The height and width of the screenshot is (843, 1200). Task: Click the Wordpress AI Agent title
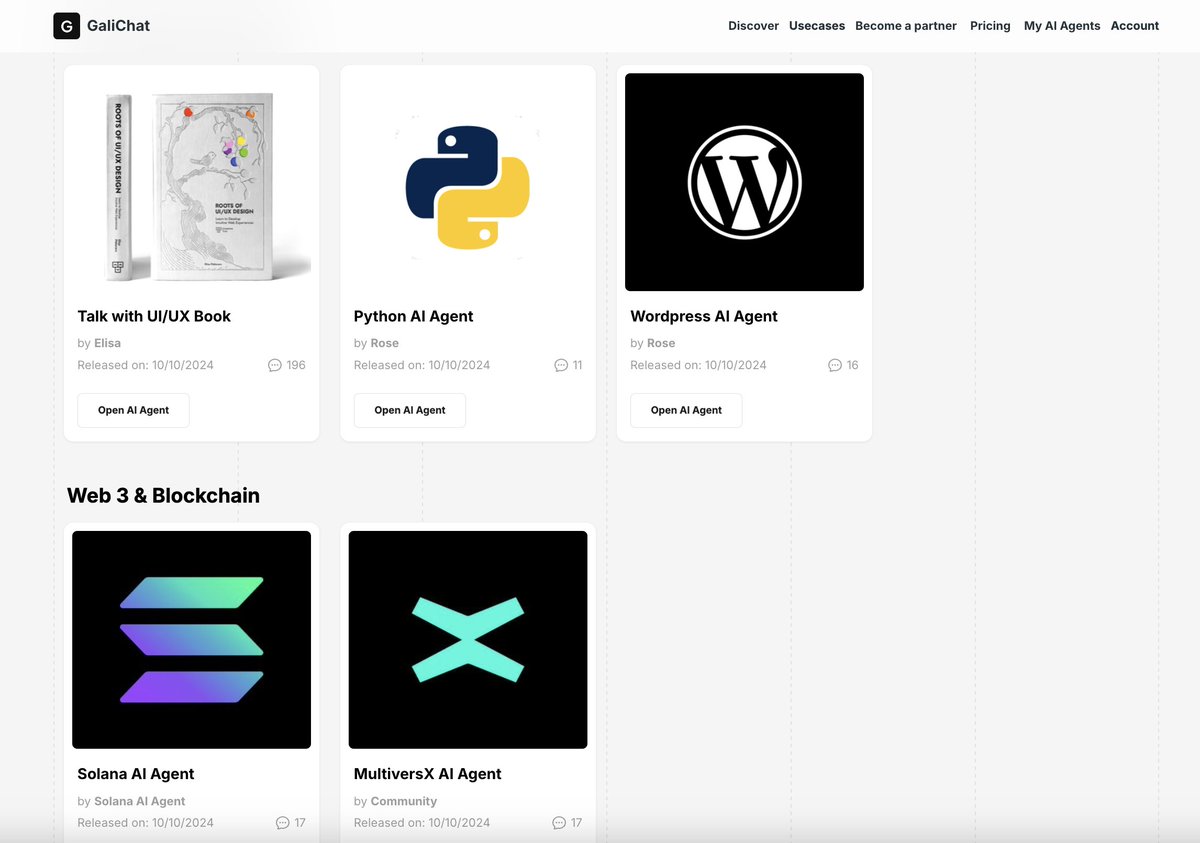tap(704, 316)
